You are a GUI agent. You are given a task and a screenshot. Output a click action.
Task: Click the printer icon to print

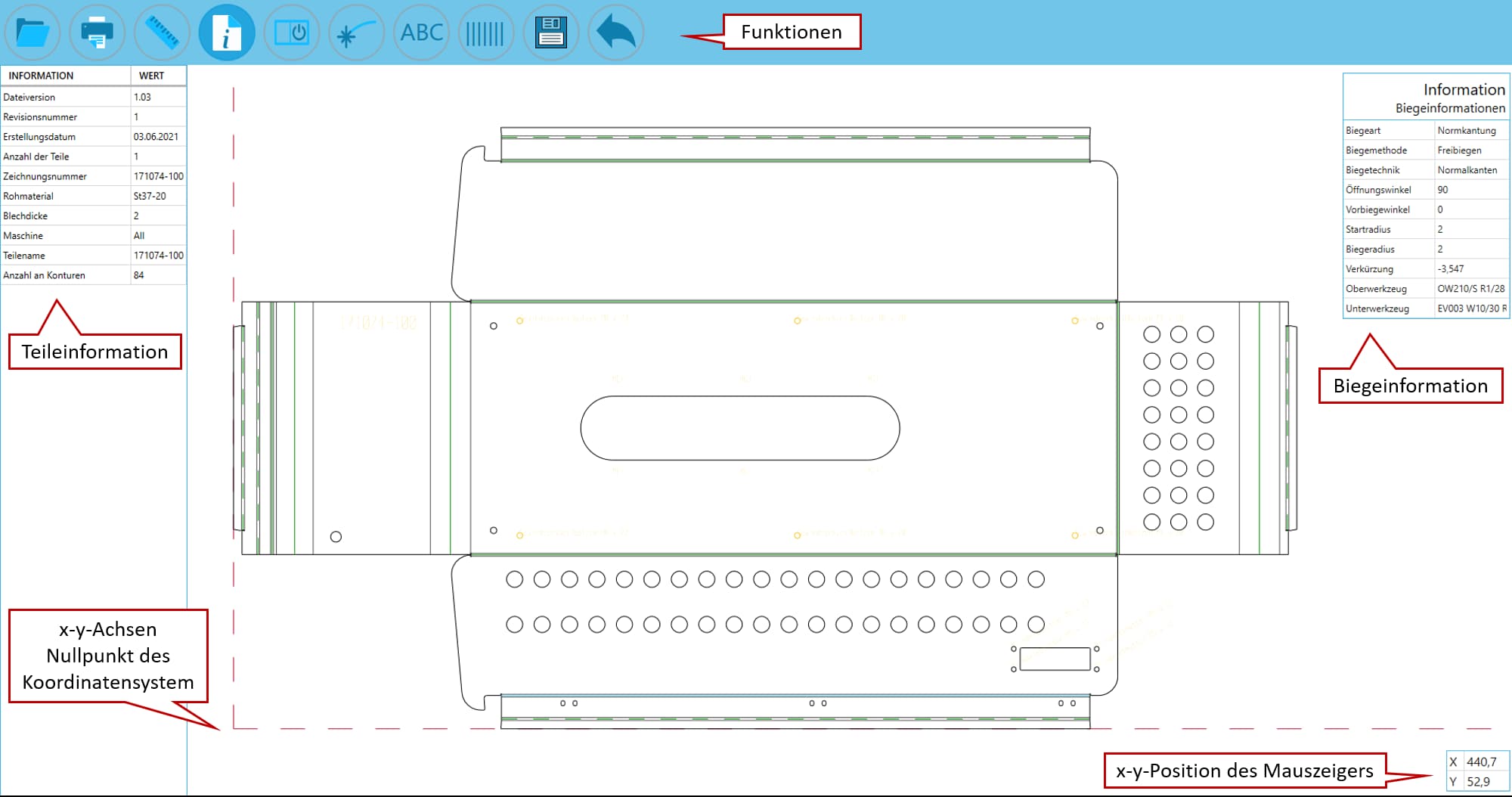pyautogui.click(x=98, y=33)
